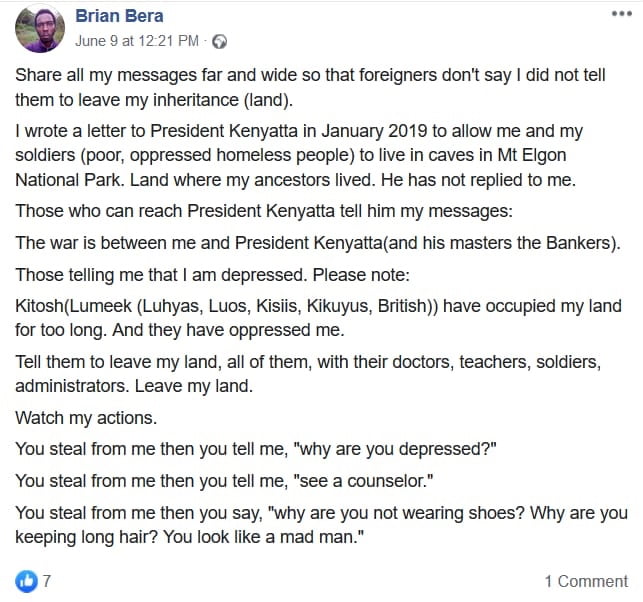The height and width of the screenshot is (602, 643).
Task: Click the line ending "see a counselor."
Action: point(224,480)
